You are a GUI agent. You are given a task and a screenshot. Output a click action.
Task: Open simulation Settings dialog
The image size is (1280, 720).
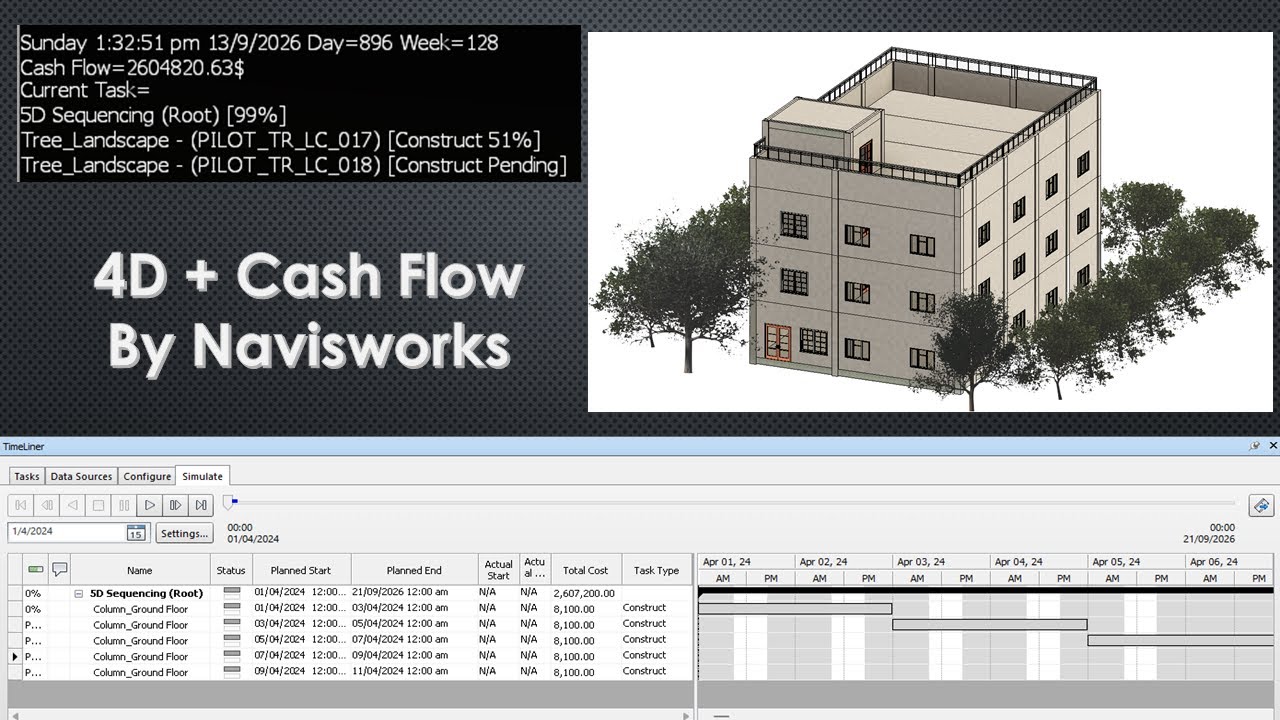tap(184, 533)
